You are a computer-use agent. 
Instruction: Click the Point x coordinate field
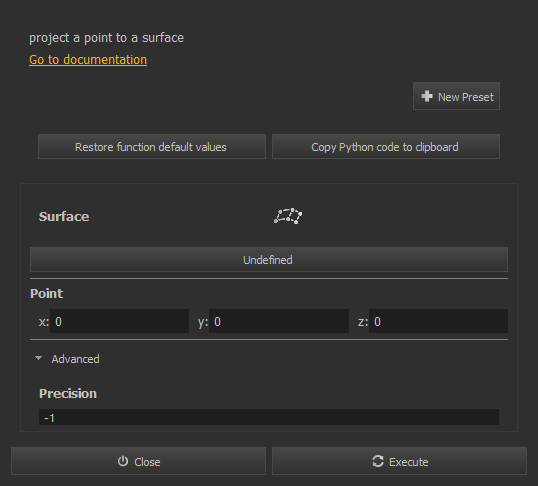click(119, 321)
